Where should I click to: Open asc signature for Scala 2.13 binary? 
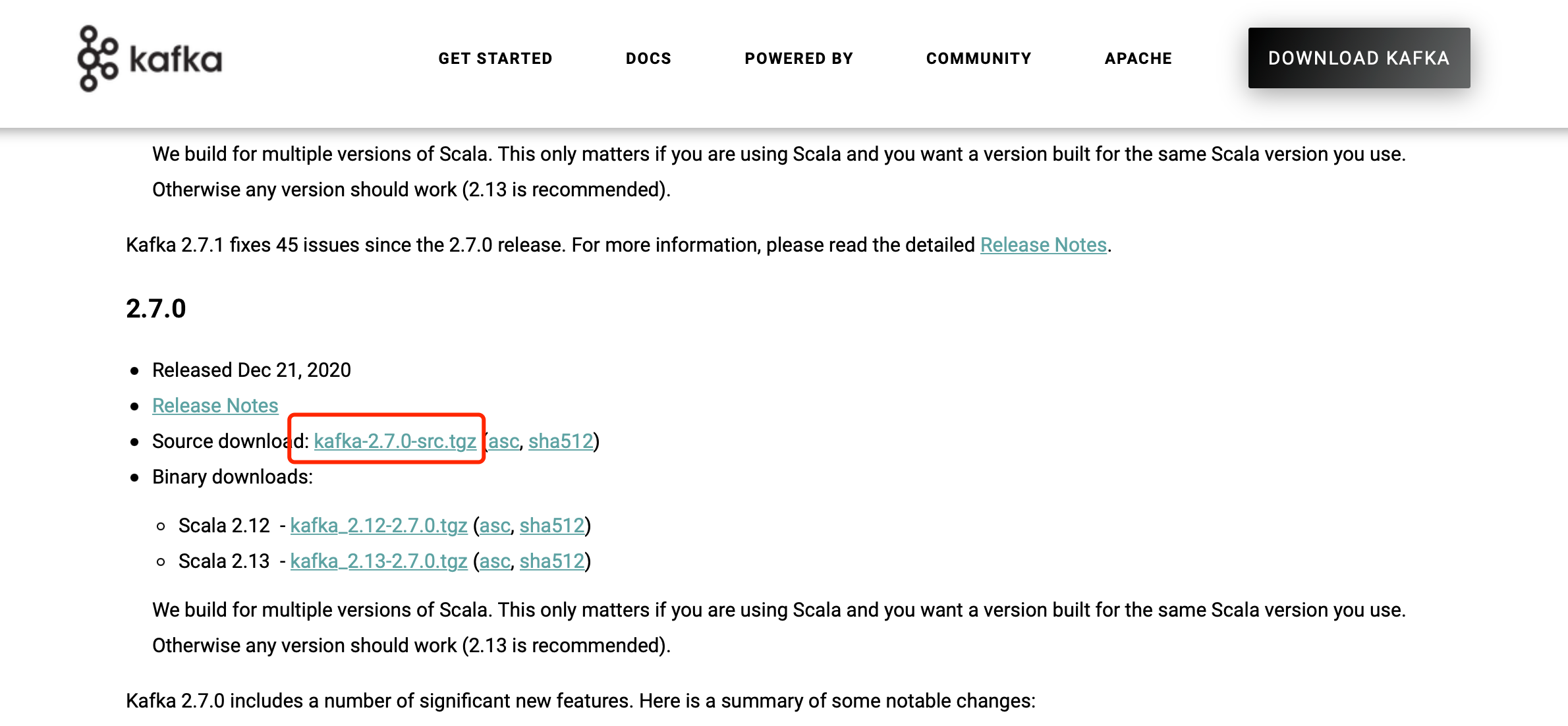click(x=495, y=561)
